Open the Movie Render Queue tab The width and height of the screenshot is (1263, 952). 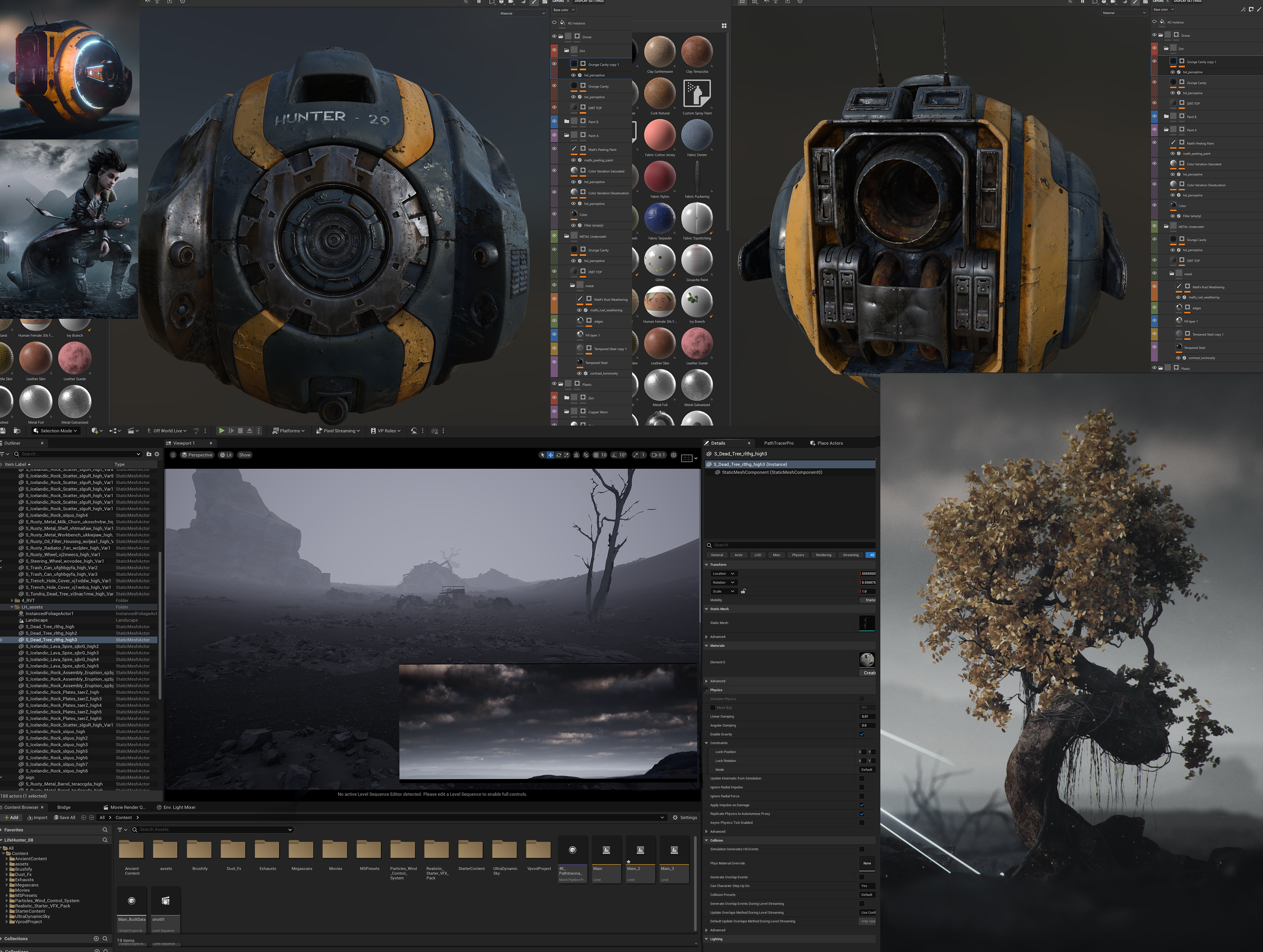point(124,808)
